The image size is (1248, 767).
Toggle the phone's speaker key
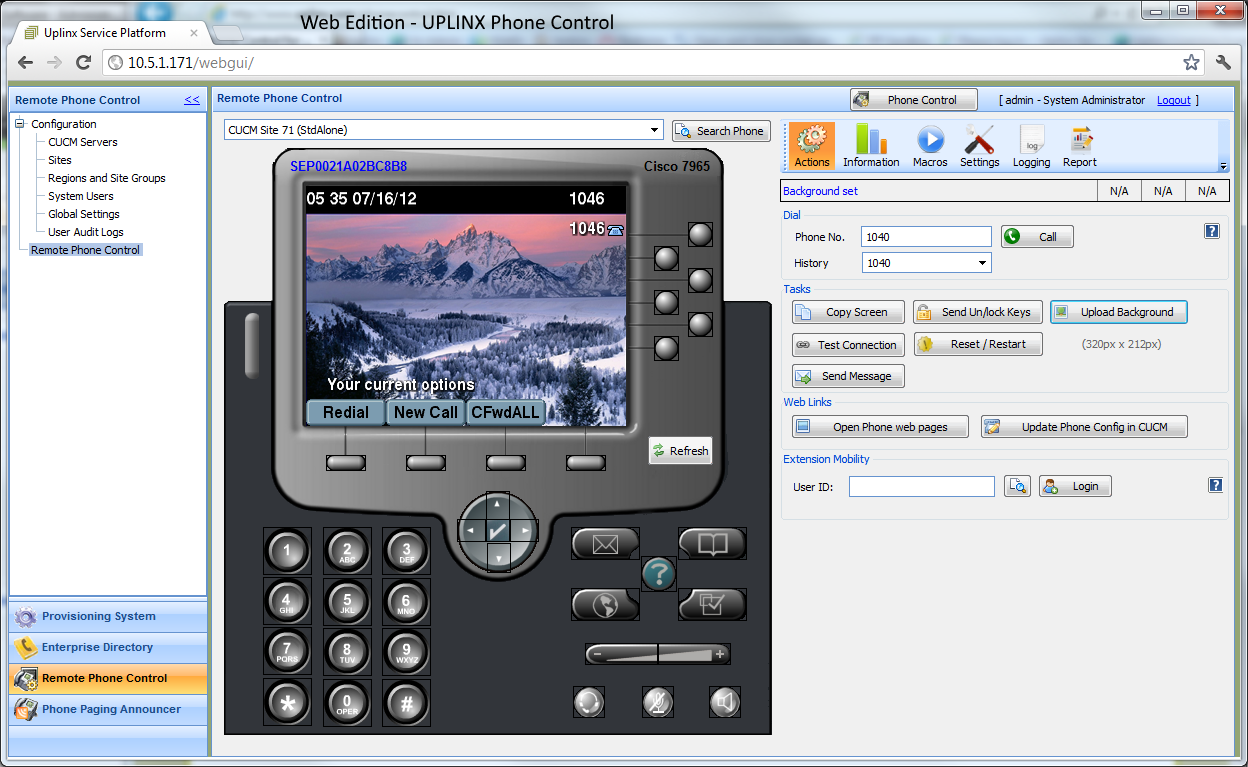(x=725, y=702)
